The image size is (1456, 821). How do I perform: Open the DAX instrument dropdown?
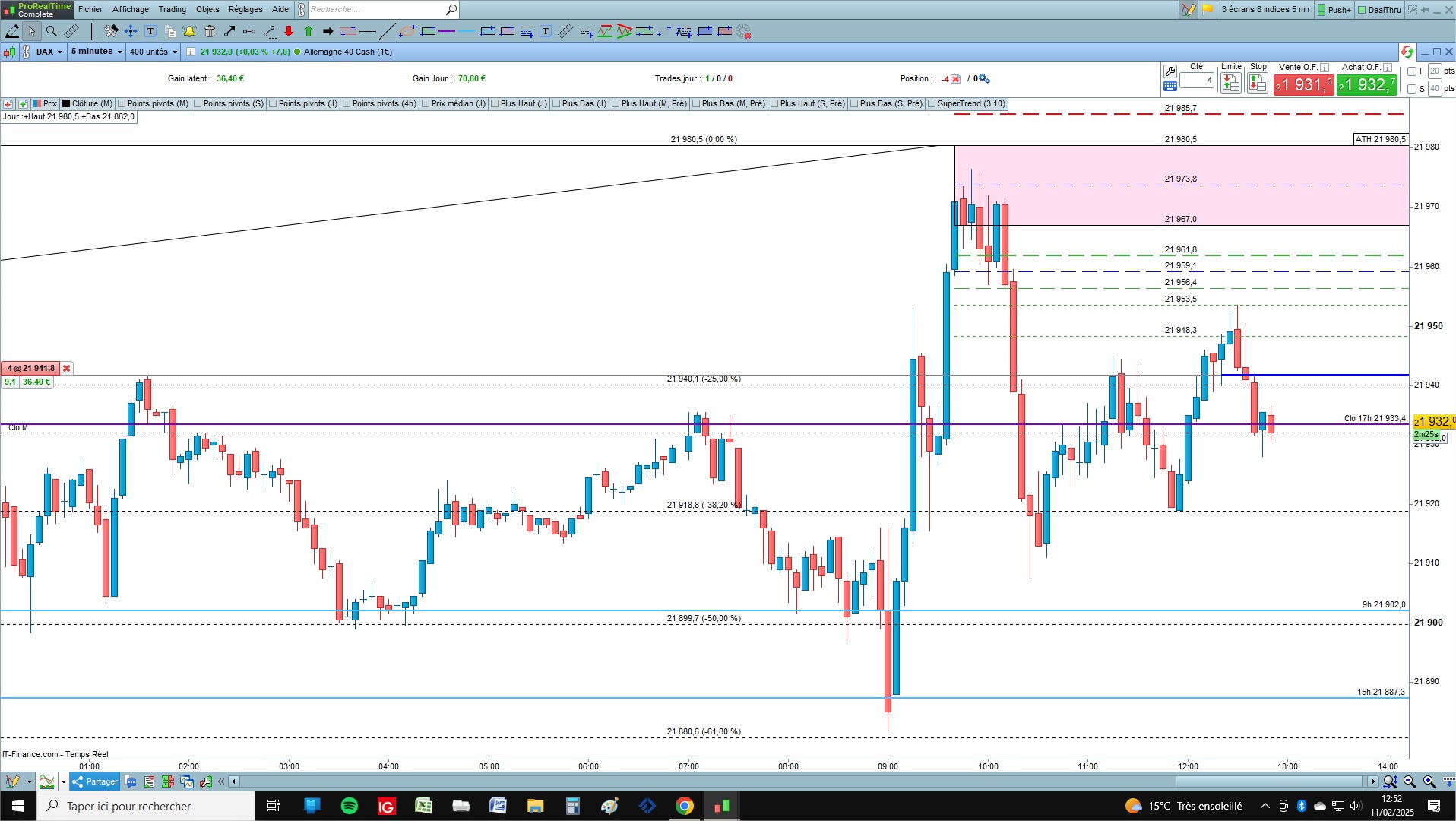pyautogui.click(x=49, y=52)
